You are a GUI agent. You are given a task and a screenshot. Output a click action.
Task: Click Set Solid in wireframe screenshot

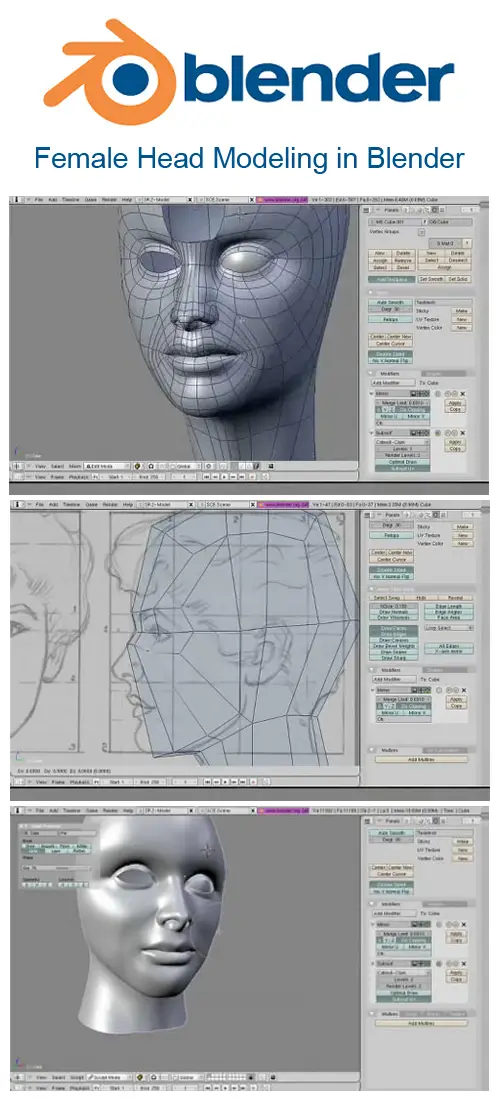458,279
